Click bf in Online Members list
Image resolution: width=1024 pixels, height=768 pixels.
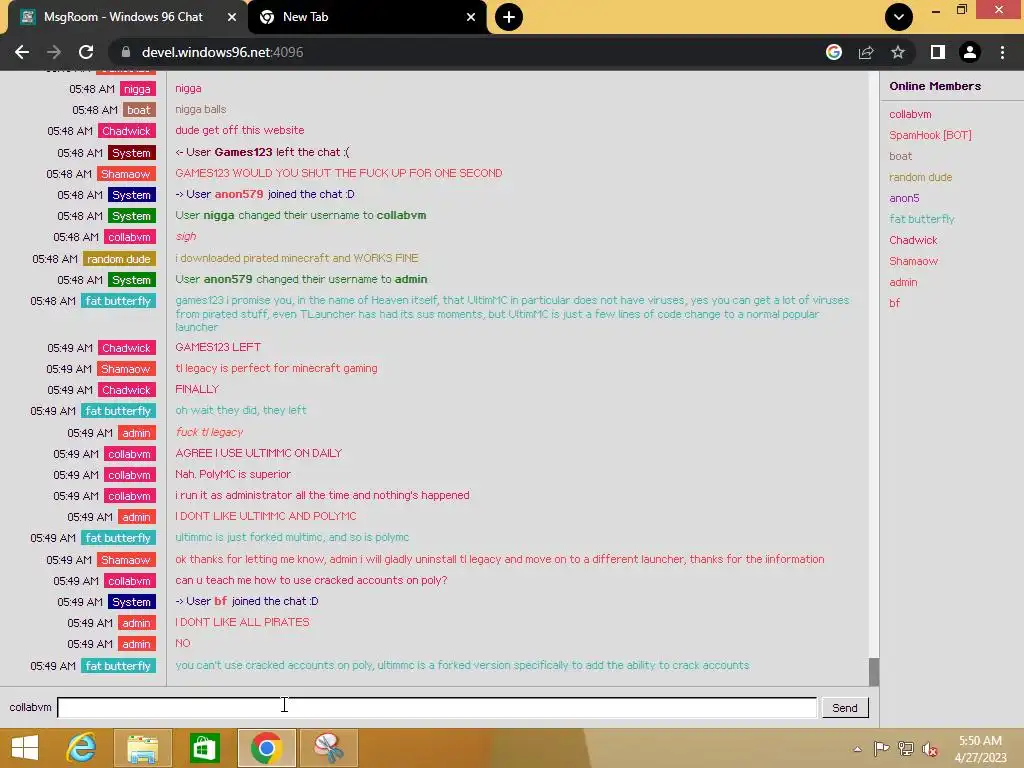[894, 303]
